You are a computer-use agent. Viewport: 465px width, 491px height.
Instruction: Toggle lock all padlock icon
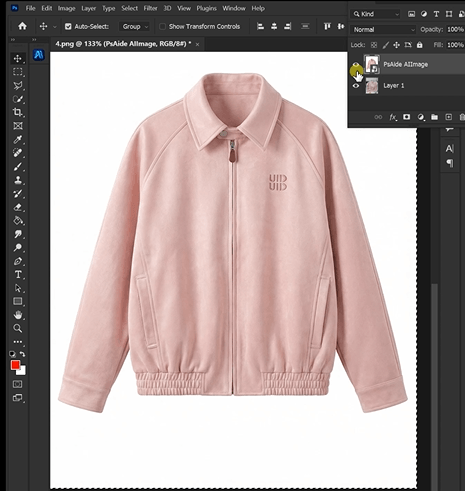(x=420, y=45)
